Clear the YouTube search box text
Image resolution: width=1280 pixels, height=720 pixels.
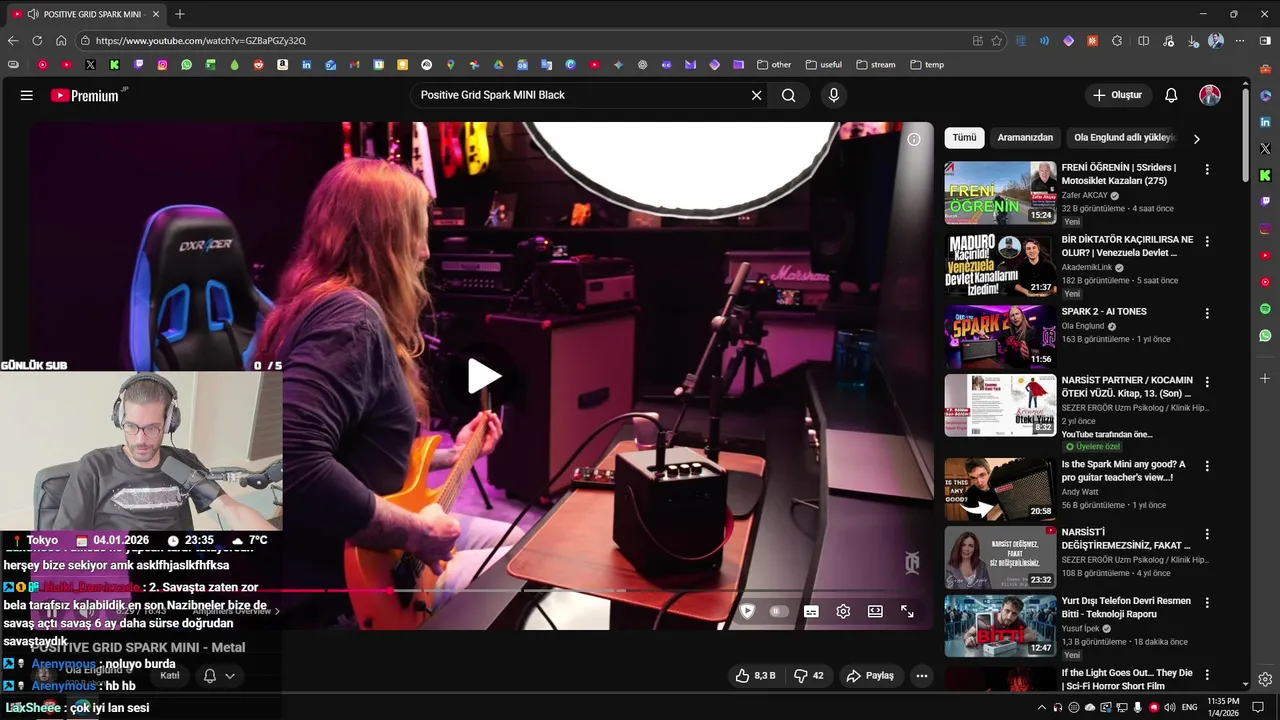point(756,95)
